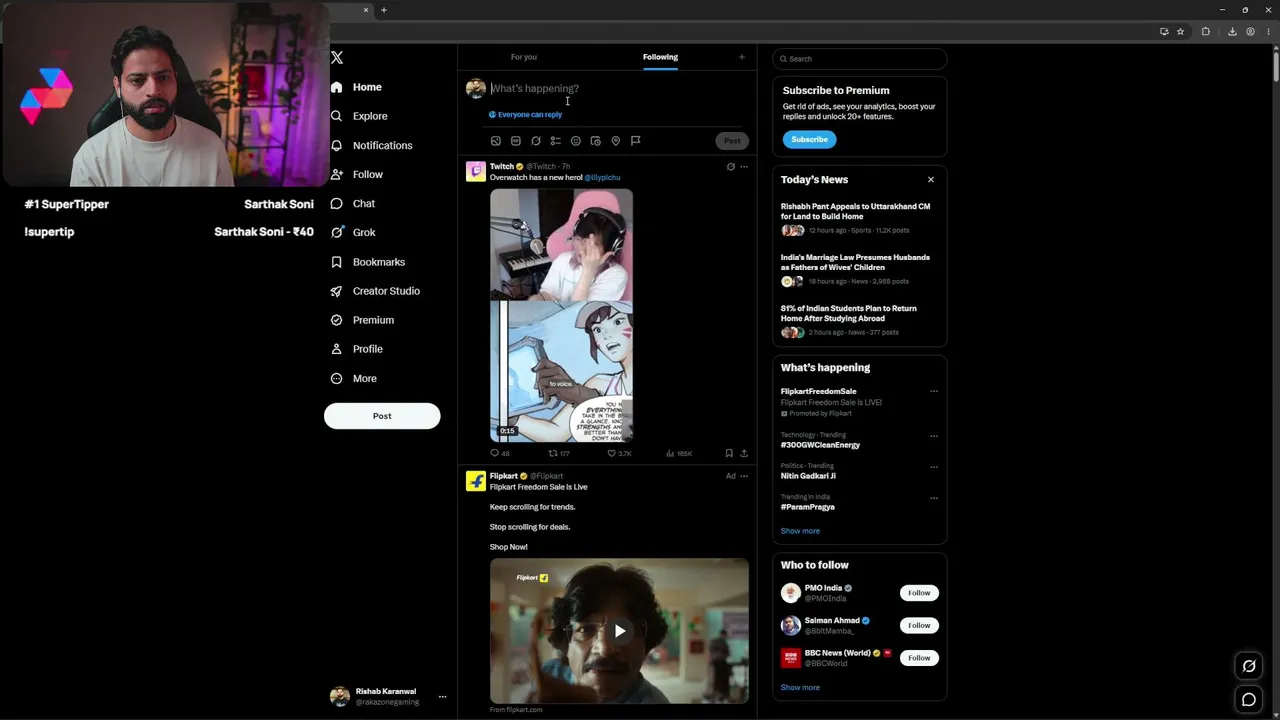This screenshot has height=720, width=1280.
Task: Share the Twitch post
Action: point(744,453)
